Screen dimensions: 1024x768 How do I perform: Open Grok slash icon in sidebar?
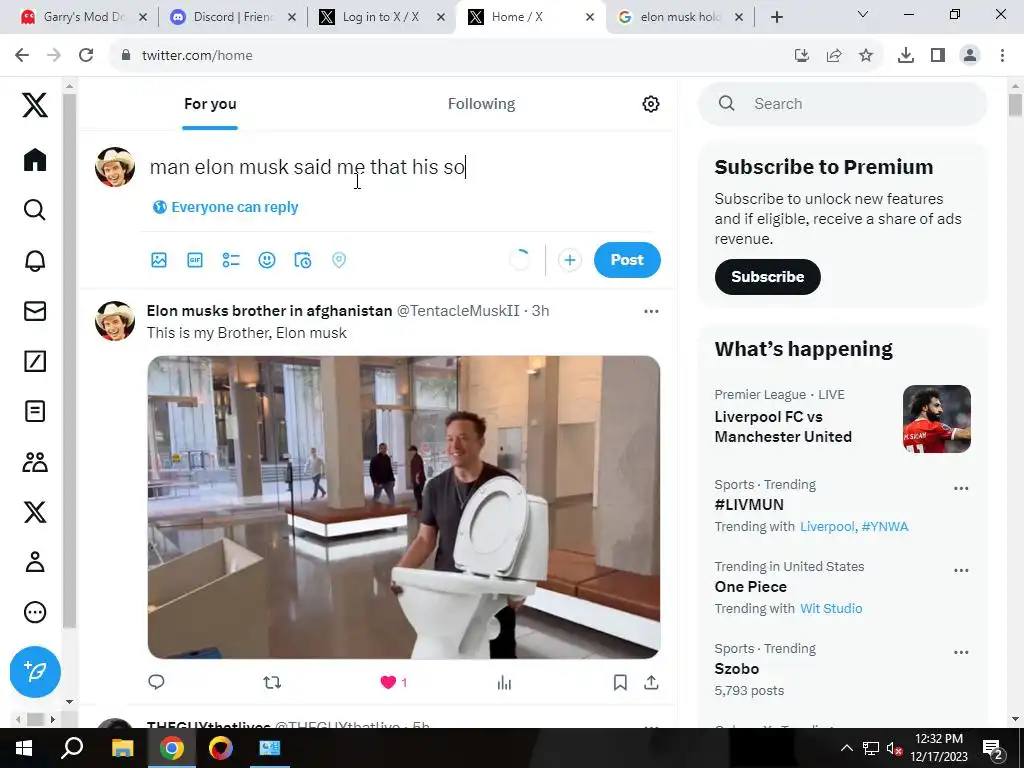click(x=35, y=361)
